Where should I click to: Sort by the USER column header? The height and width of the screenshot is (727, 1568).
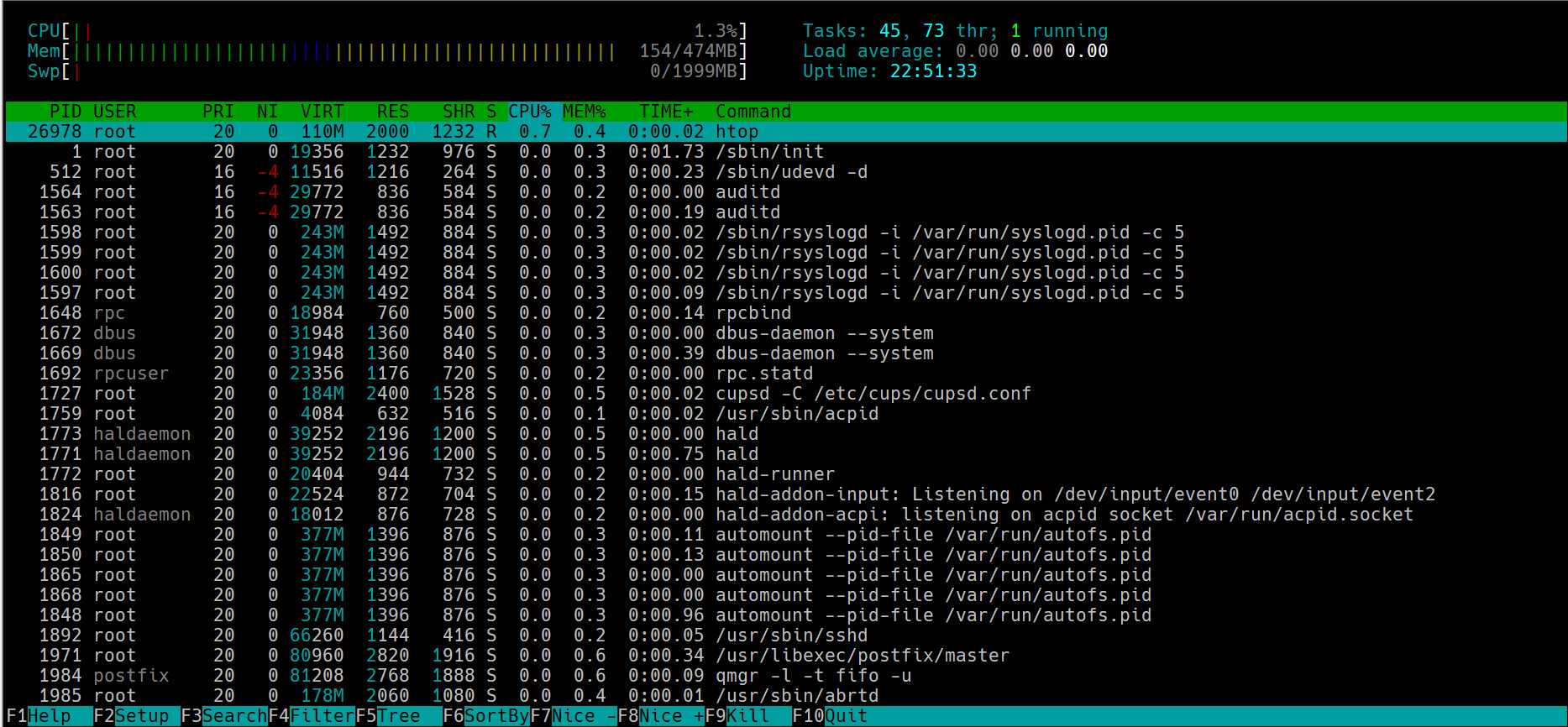pyautogui.click(x=115, y=112)
